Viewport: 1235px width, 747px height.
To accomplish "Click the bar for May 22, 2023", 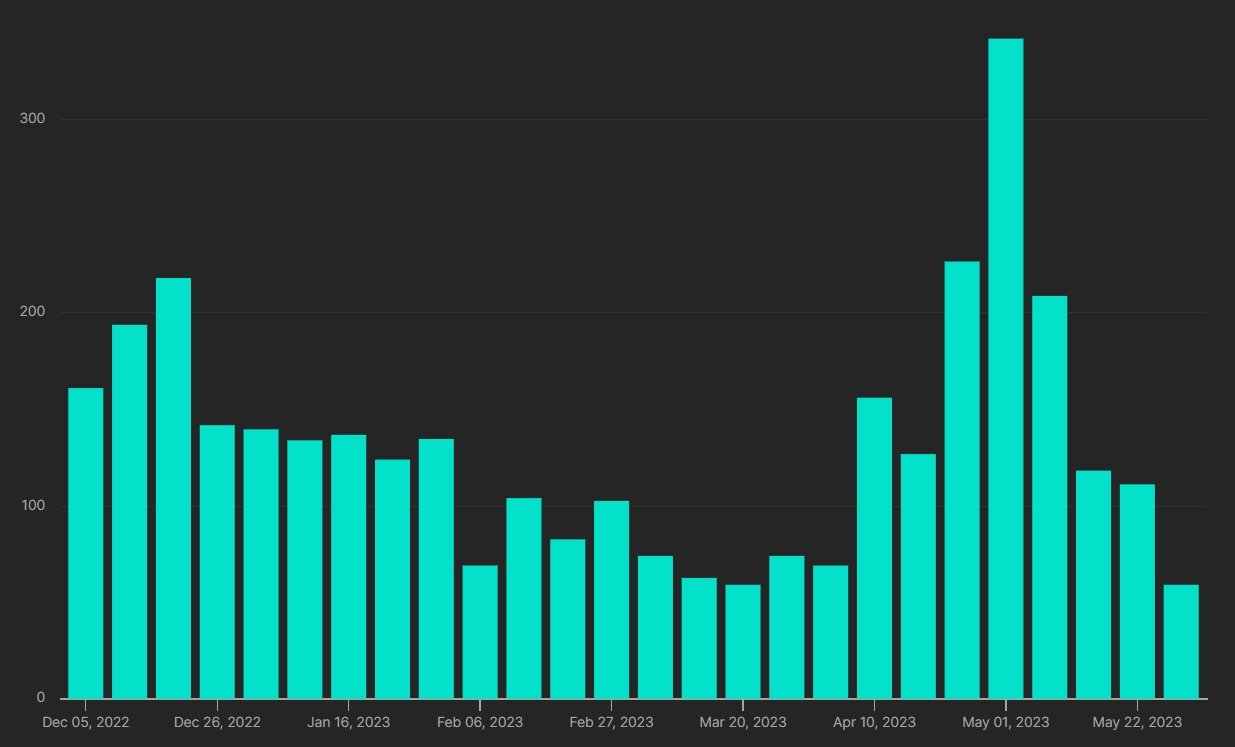I will (1137, 591).
